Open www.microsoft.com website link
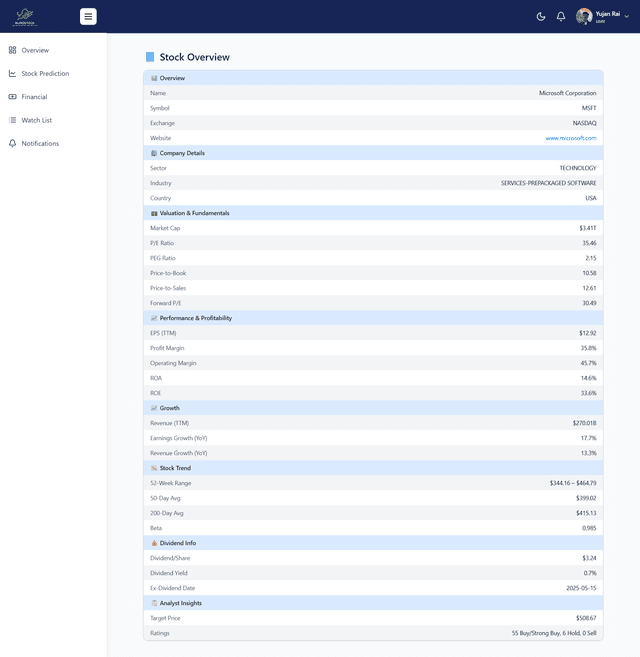640x657 pixels. click(570, 138)
